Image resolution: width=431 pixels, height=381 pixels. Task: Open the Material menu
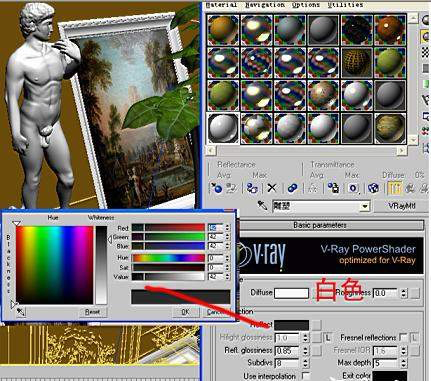click(x=221, y=5)
